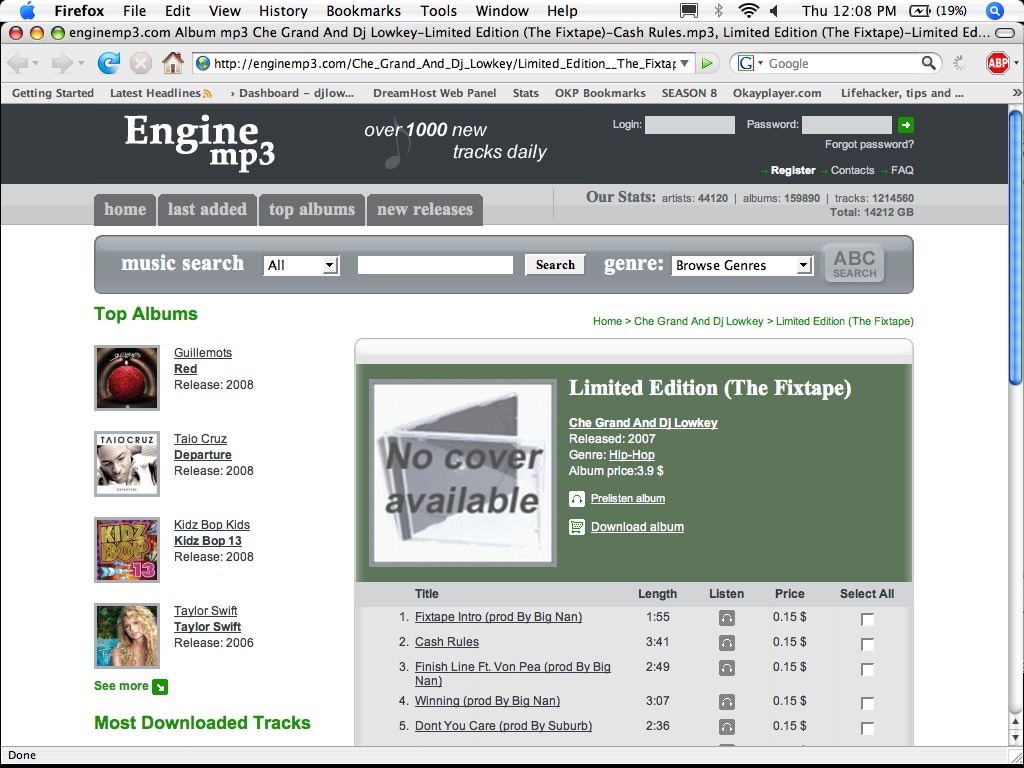Screen dimensions: 1024x768
Task: Open the Tools menu
Action: pyautogui.click(x=438, y=11)
